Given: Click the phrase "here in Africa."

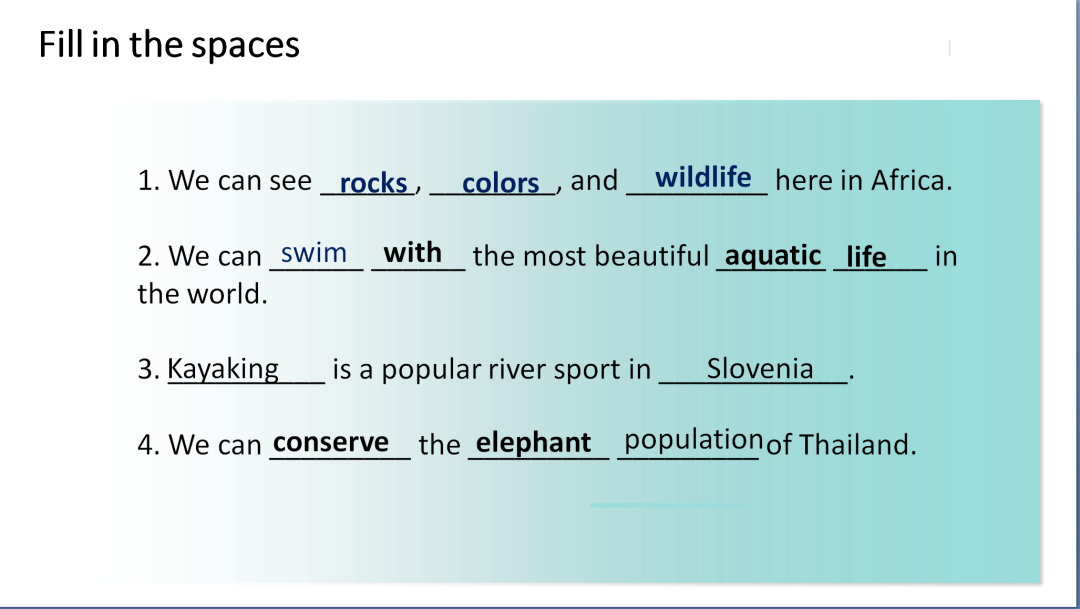Looking at the screenshot, I should point(864,180).
